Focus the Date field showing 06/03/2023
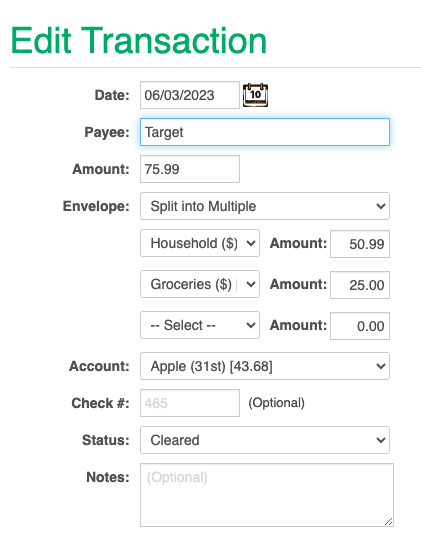This screenshot has height=536, width=421. [x=190, y=95]
